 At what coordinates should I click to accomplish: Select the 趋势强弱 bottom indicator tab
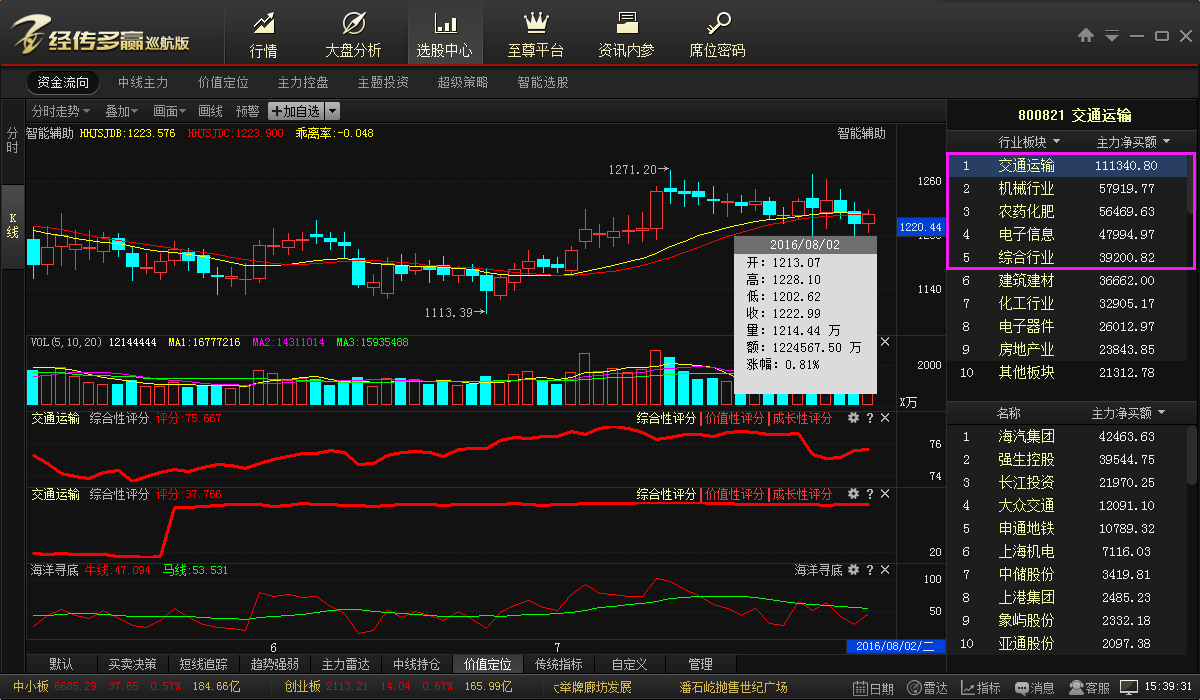point(275,664)
